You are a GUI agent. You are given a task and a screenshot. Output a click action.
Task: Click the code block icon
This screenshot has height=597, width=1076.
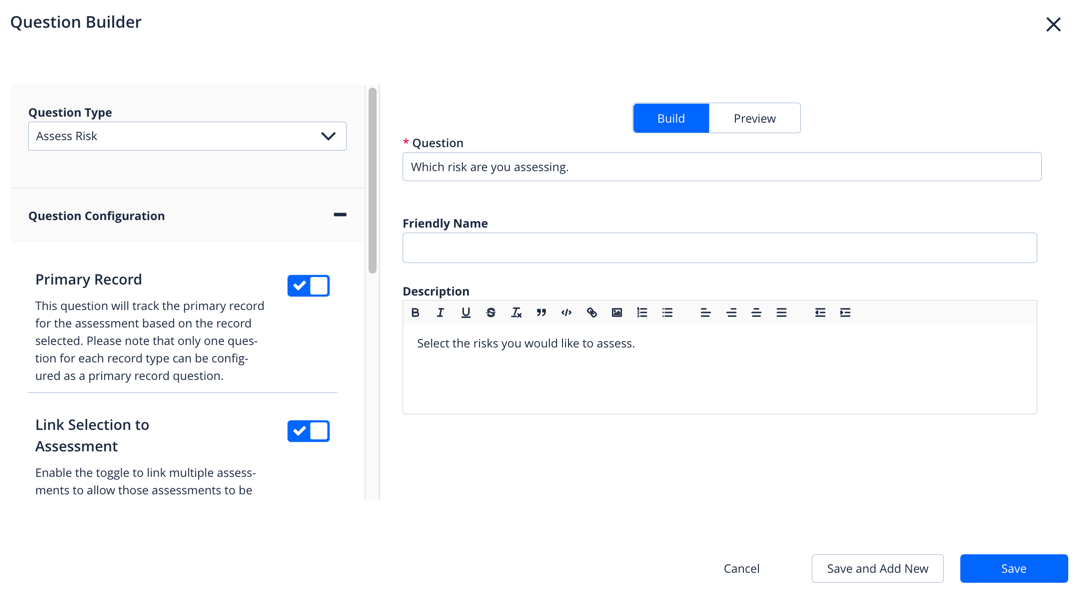coord(566,313)
